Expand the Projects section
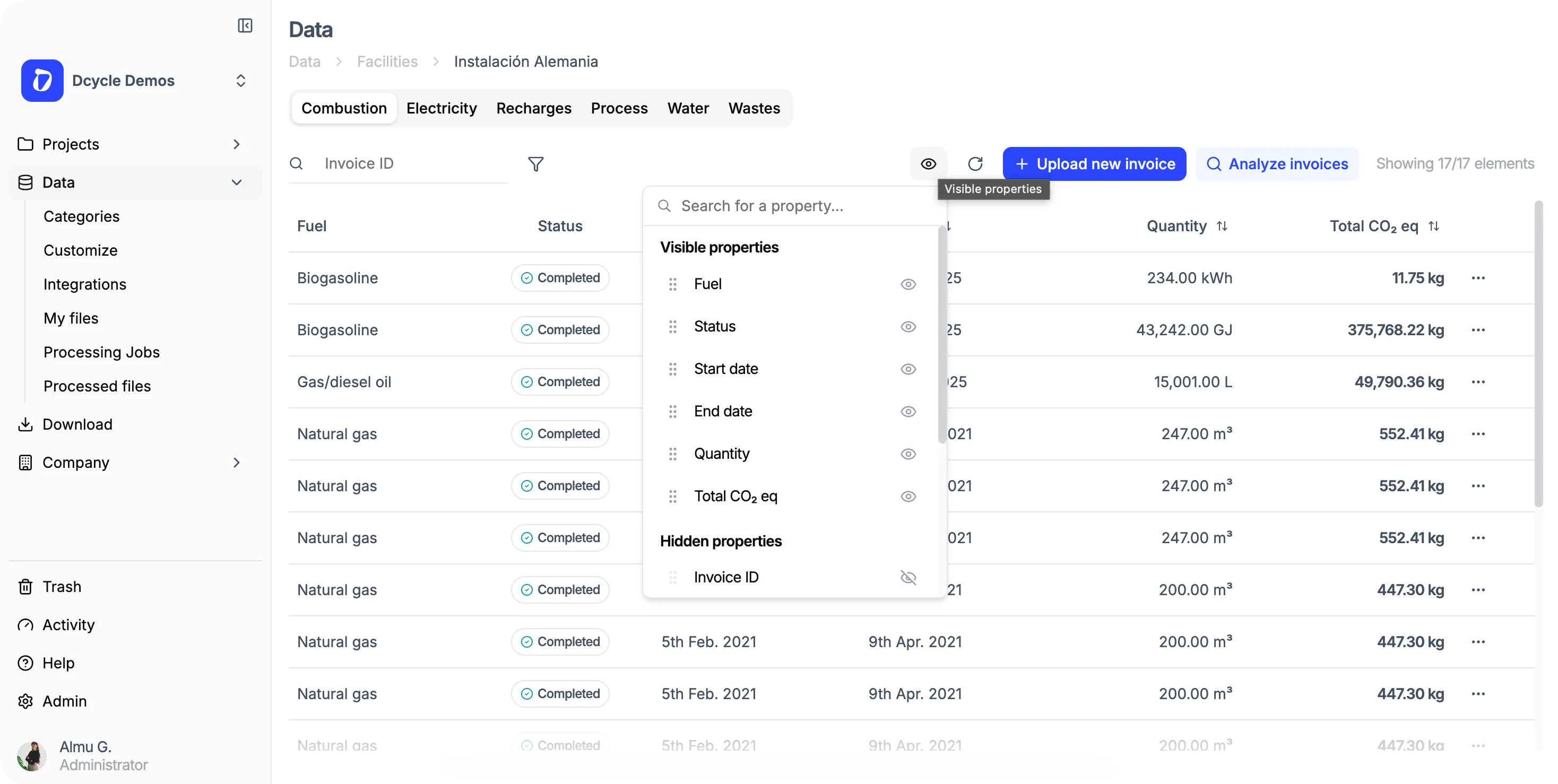Screen dimensions: 1558x784 click(237, 144)
